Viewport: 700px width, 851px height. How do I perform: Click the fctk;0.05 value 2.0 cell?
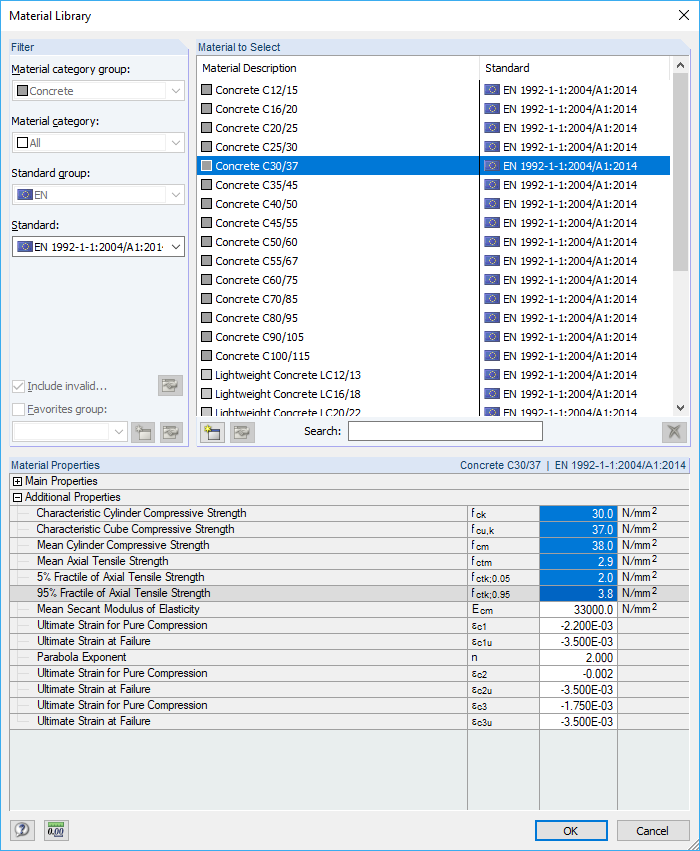578,577
